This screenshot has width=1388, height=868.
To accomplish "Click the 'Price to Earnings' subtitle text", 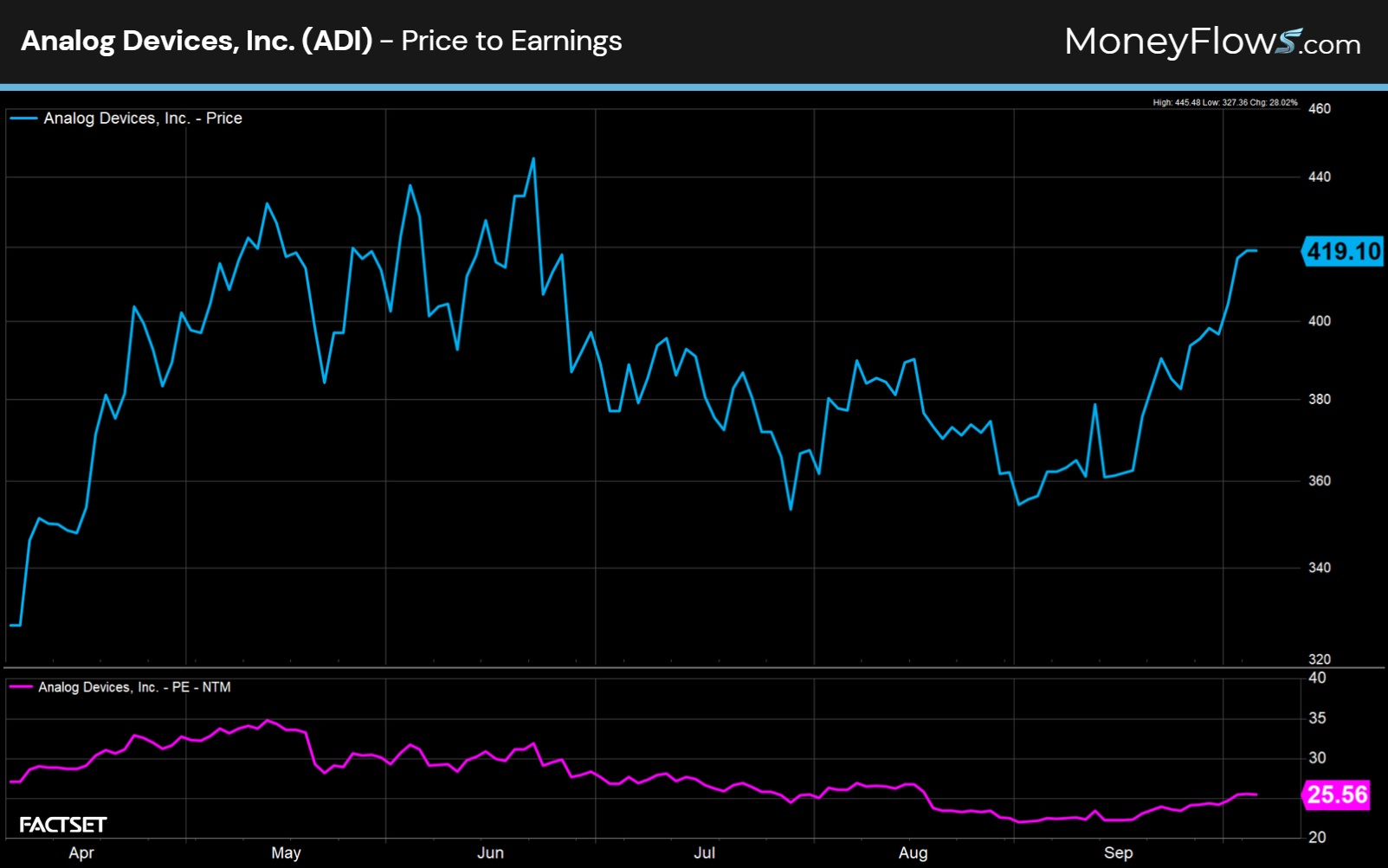I will tap(512, 41).
